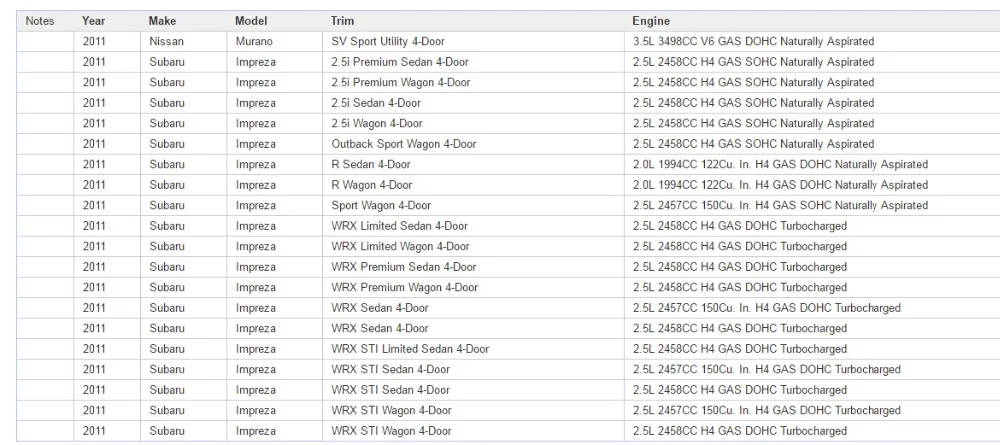The width and height of the screenshot is (1000, 445).
Task: Select the Nissan Murano SV Sport Utility row
Action: (508, 41)
